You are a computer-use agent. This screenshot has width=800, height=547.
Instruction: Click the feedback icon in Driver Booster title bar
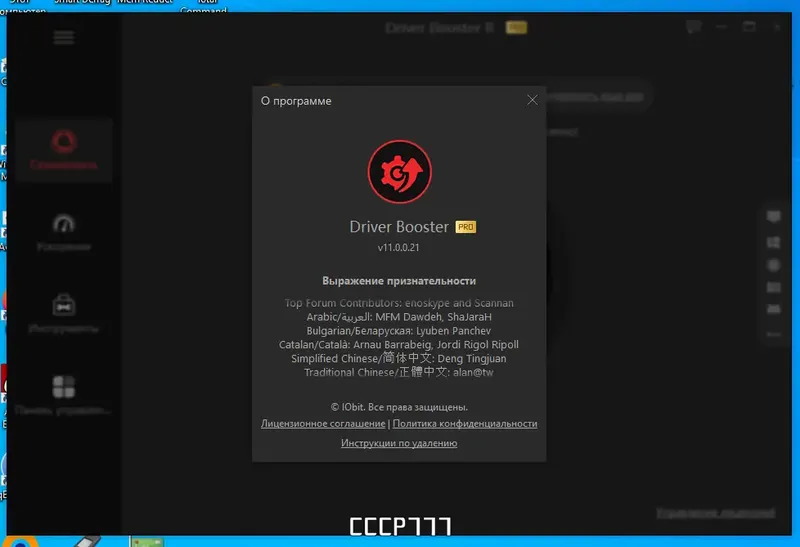click(x=693, y=27)
